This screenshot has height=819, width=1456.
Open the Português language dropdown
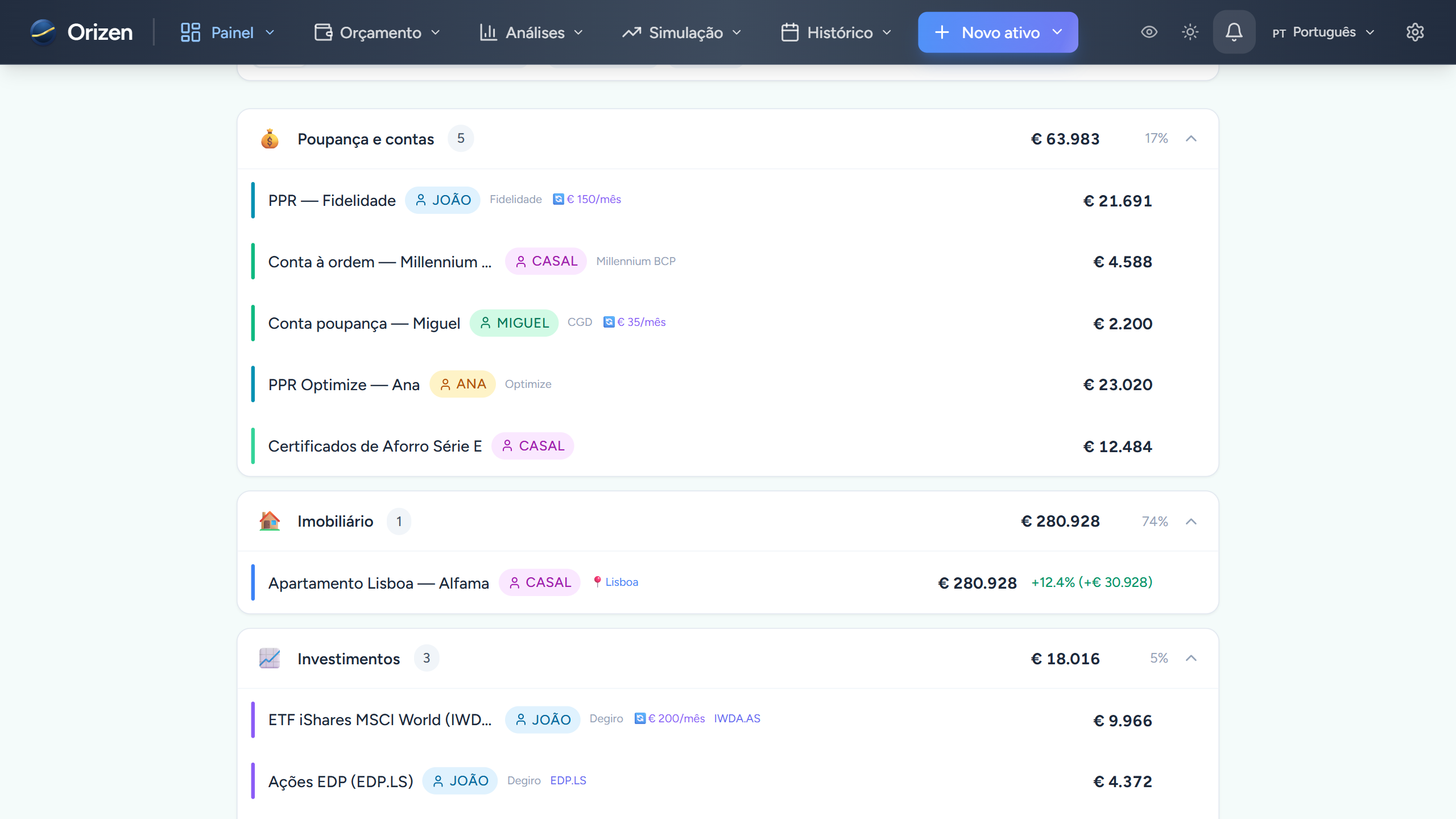(1323, 32)
